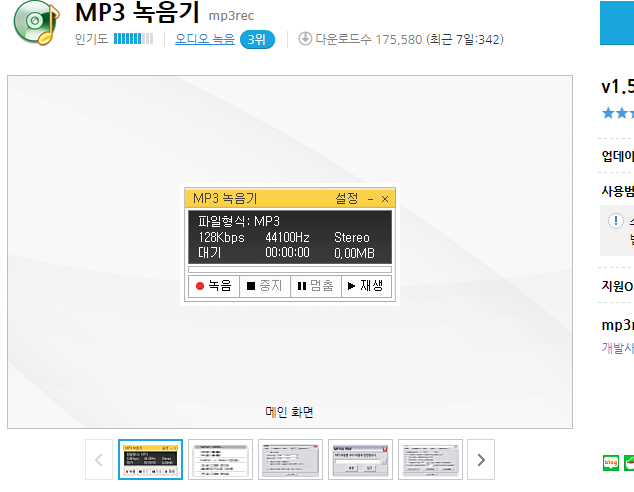
Task: Click the mp3rec subtitle text
Action: (x=231, y=16)
